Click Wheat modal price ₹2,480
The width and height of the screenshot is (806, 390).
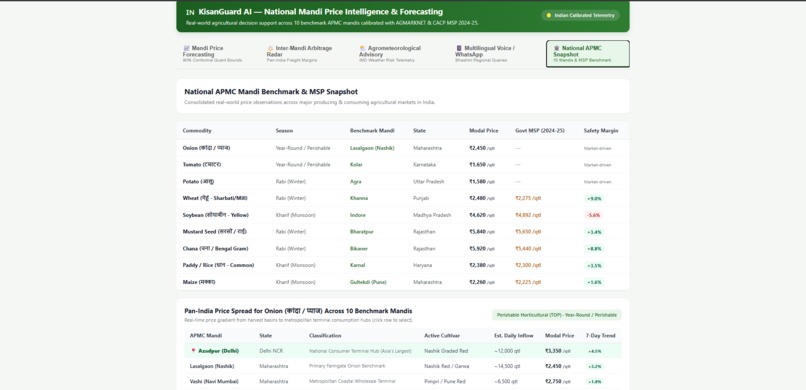click(482, 198)
